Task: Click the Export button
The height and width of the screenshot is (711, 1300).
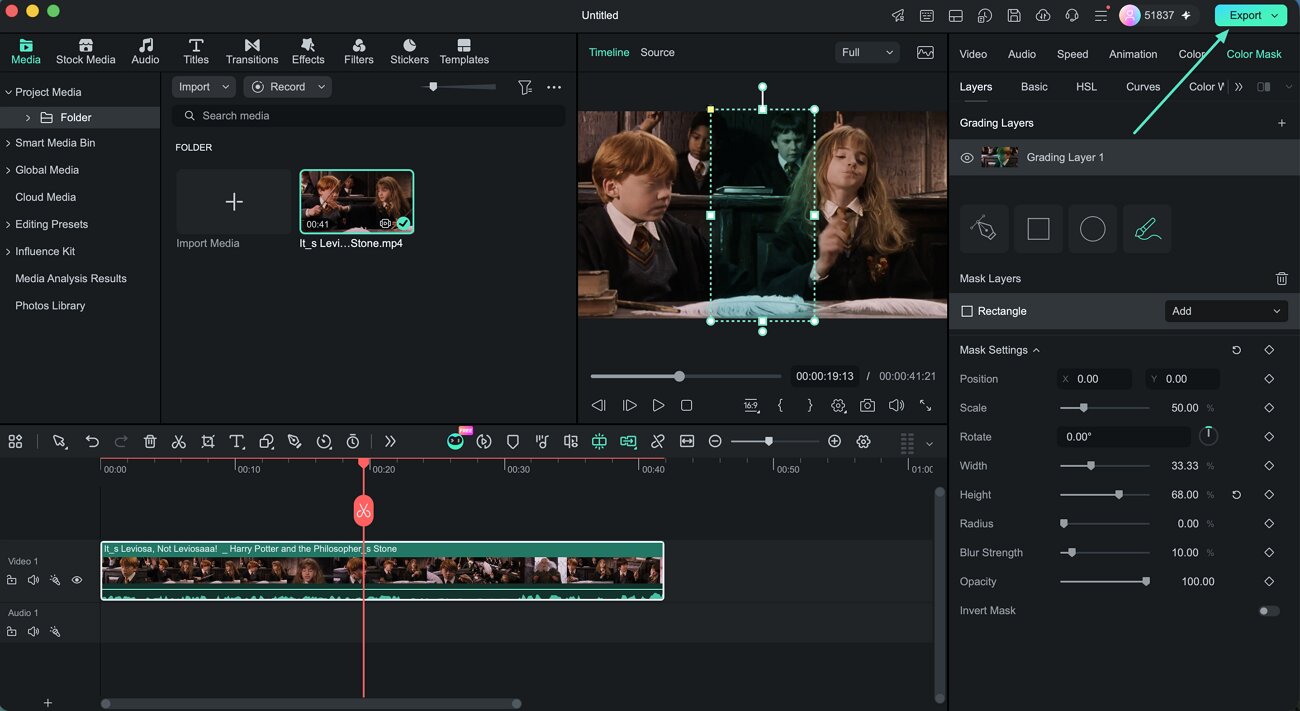Action: click(1250, 15)
